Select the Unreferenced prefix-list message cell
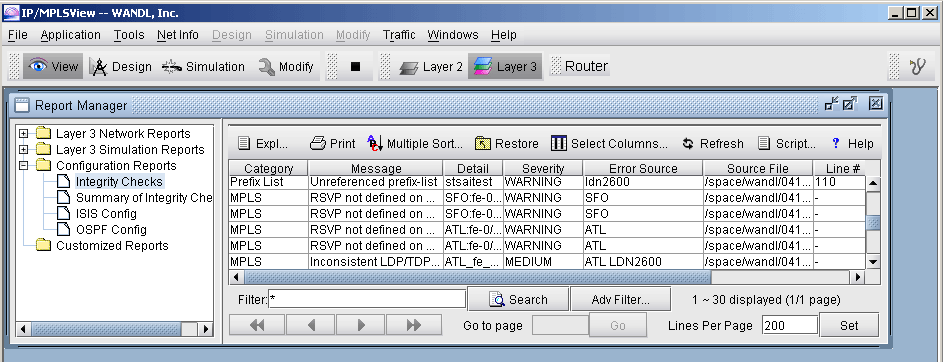943x362 pixels. click(x=376, y=182)
